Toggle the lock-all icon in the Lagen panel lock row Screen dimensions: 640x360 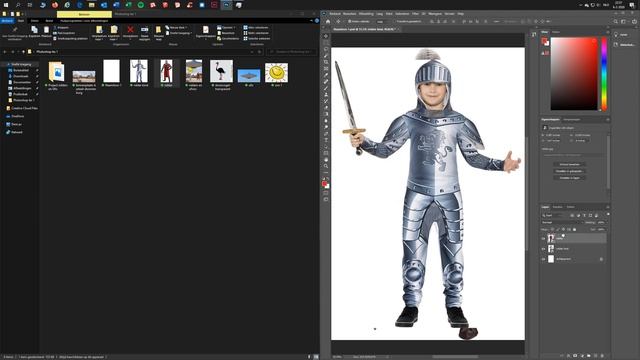pyautogui.click(x=574, y=229)
